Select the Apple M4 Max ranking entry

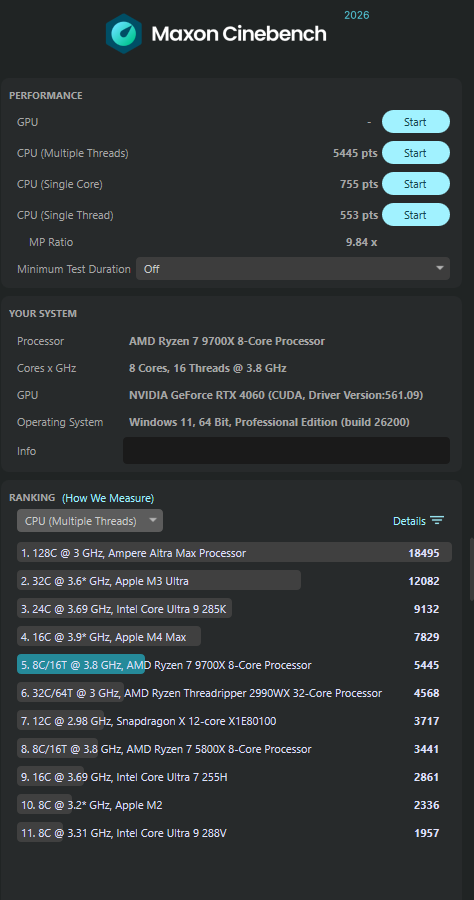[x=234, y=637]
